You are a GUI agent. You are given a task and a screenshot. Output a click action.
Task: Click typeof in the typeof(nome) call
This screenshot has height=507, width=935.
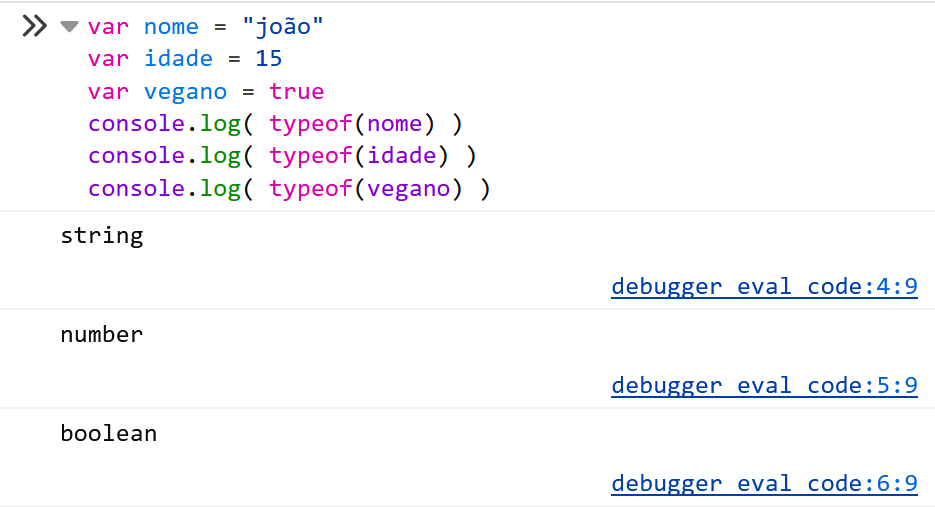pos(310,124)
